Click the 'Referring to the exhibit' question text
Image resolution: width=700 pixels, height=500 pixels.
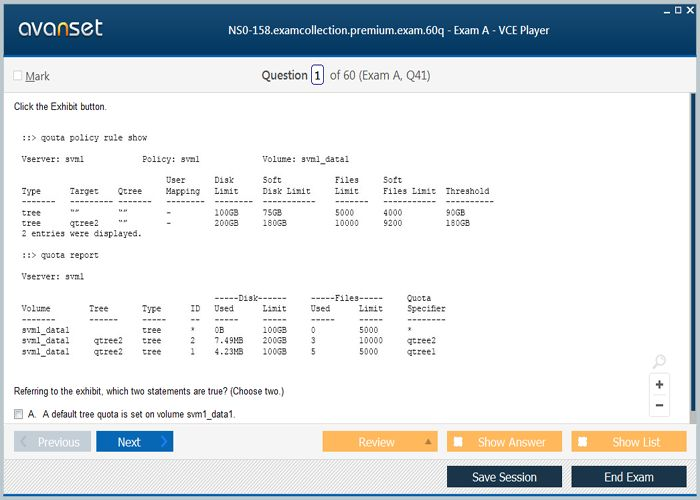click(149, 391)
